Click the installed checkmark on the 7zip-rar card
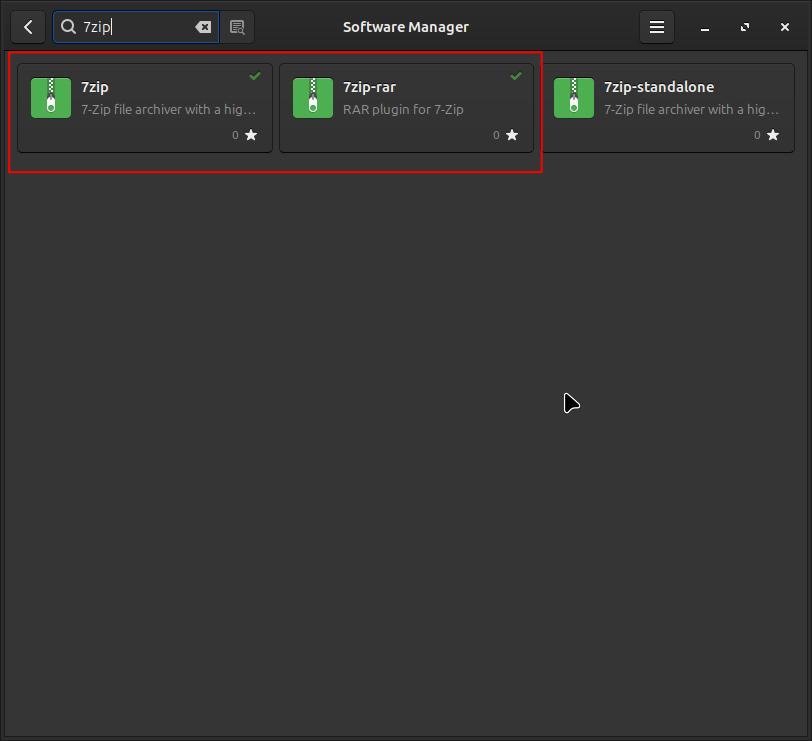The height and width of the screenshot is (741, 812). [x=516, y=76]
